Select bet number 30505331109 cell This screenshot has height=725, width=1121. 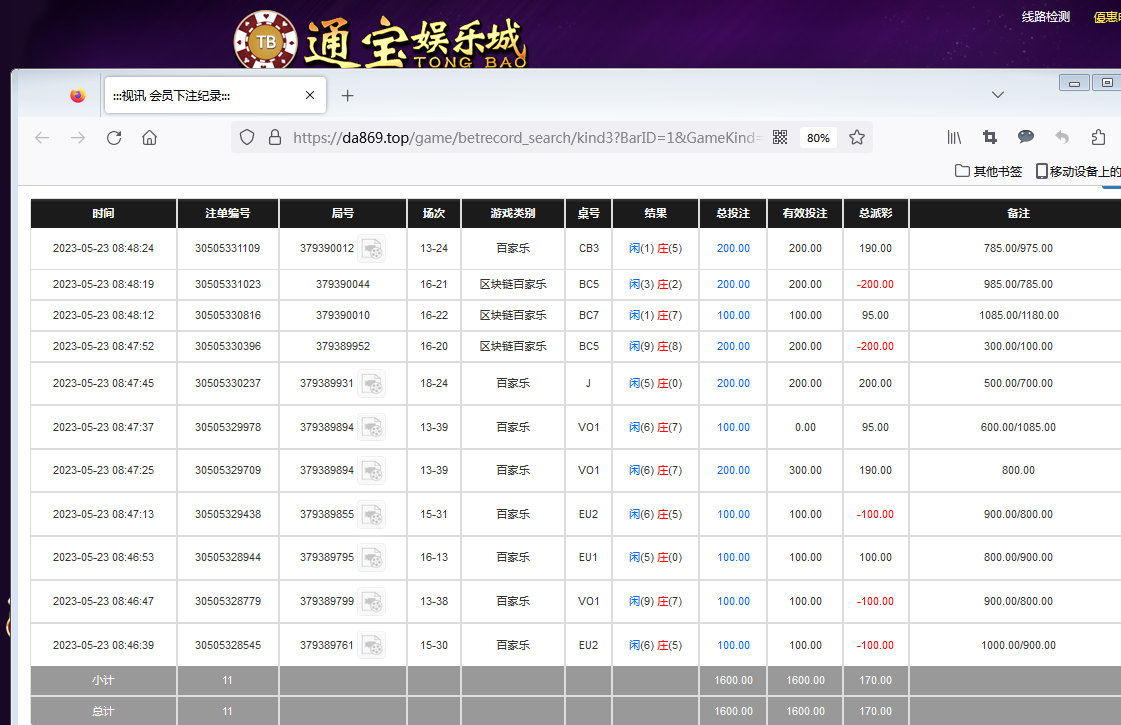pyautogui.click(x=228, y=248)
